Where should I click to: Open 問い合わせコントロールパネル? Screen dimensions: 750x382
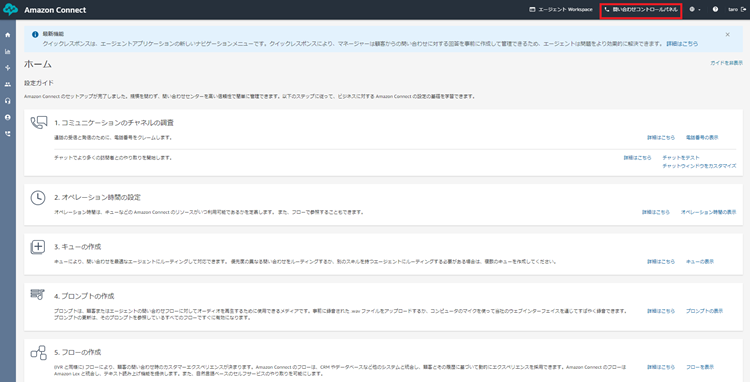[x=641, y=10]
